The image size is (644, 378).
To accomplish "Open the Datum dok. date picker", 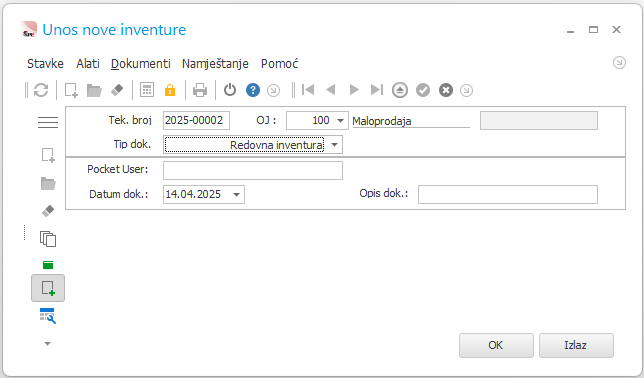I will [237, 194].
